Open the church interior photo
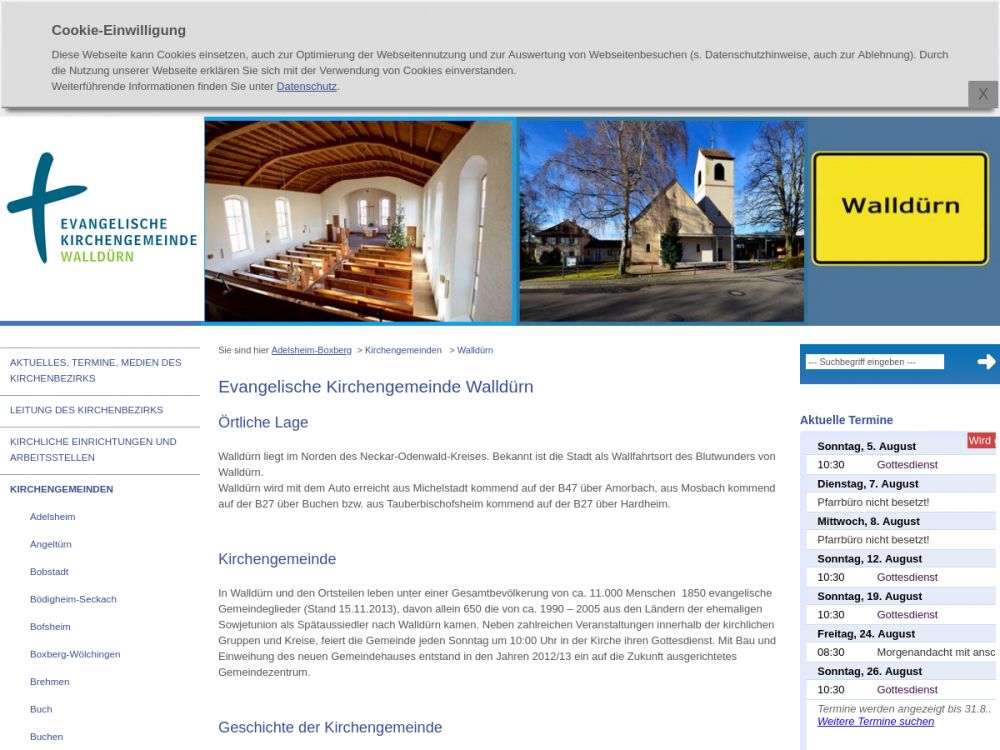This screenshot has height=750, width=1000. (359, 221)
